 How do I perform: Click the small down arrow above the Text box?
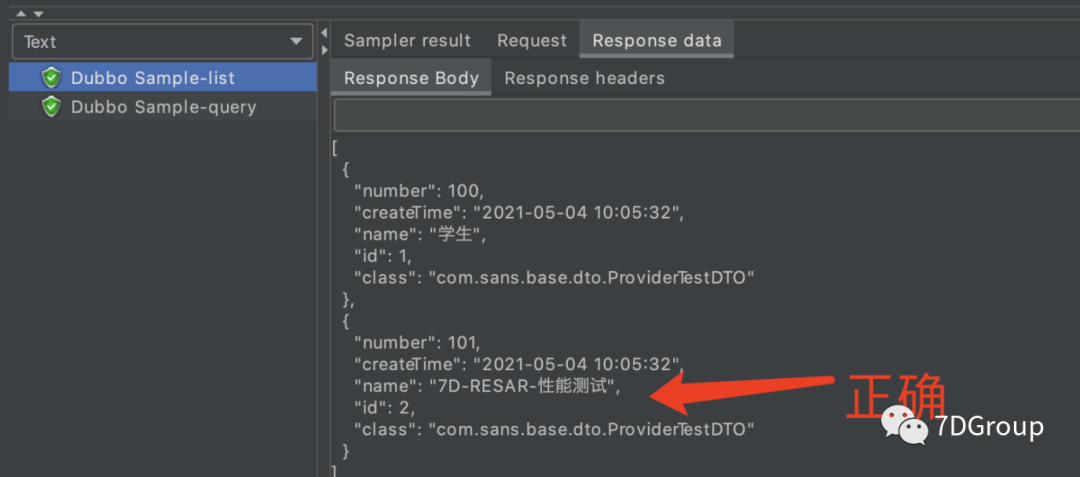38,13
